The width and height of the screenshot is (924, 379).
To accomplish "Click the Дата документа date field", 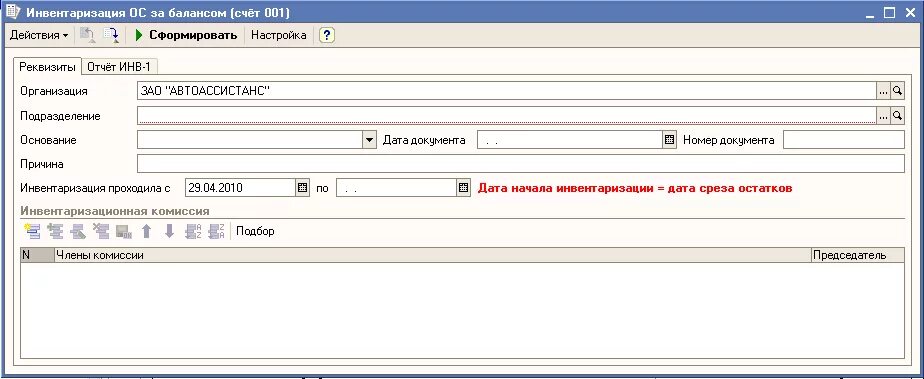I will [570, 140].
